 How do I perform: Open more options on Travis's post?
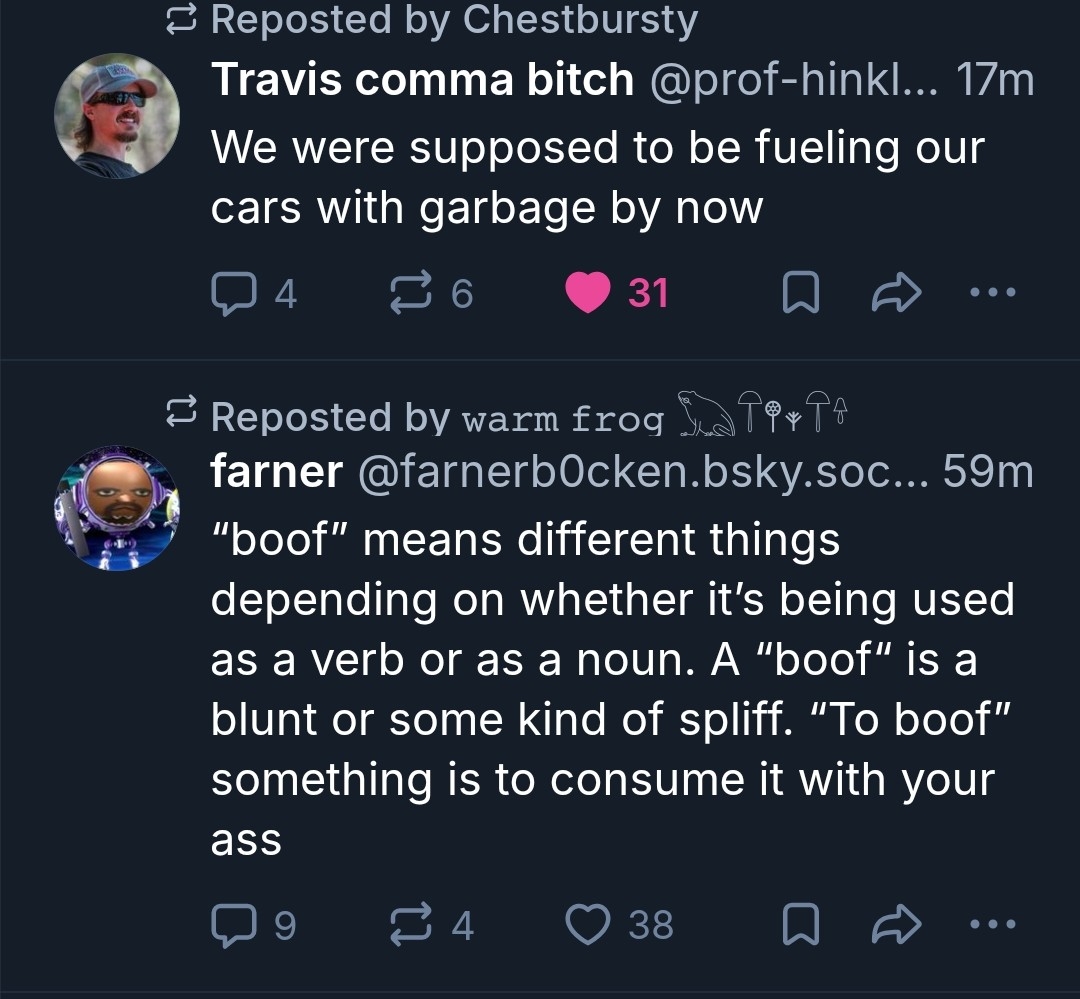coord(993,293)
